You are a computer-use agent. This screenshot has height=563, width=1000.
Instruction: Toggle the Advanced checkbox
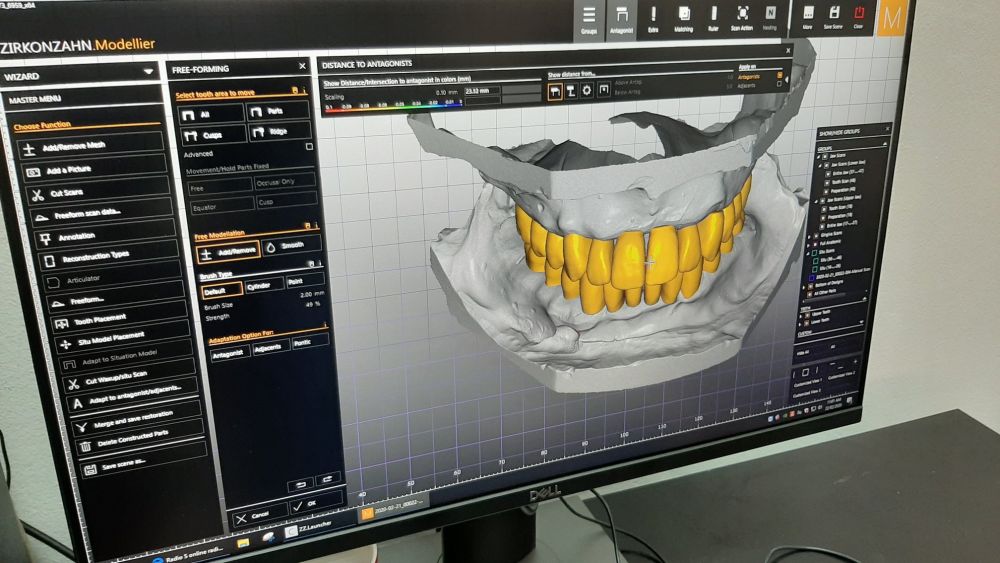pyautogui.click(x=309, y=147)
